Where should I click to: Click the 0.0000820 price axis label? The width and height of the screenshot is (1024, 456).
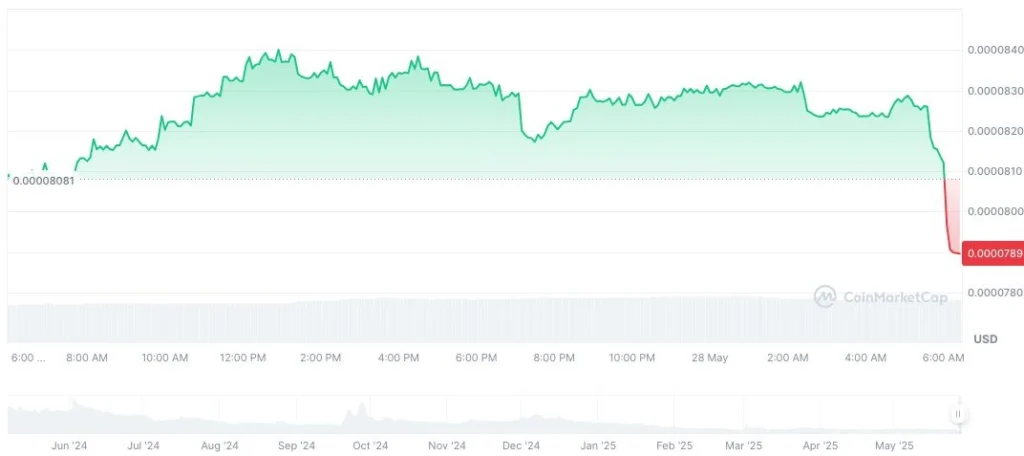coord(992,131)
